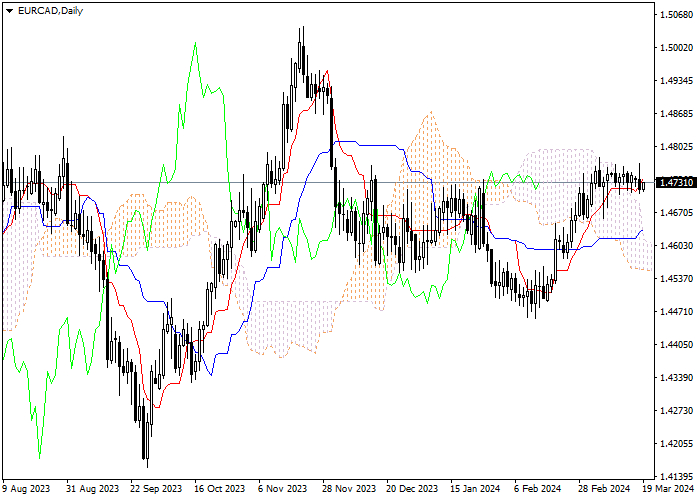Click the 31 Aug 2023 date label
This screenshot has height=500, width=700.
pyautogui.click(x=92, y=488)
